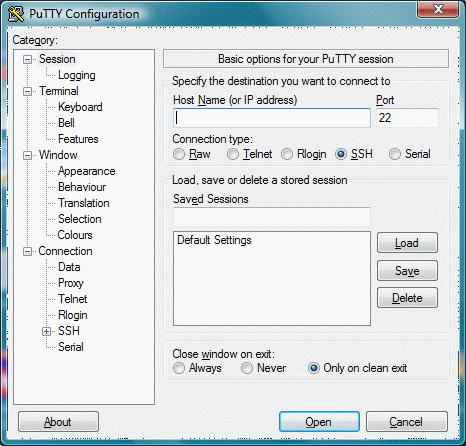Open Telnet settings in category tree
Image resolution: width=466 pixels, height=446 pixels.
[x=73, y=299]
